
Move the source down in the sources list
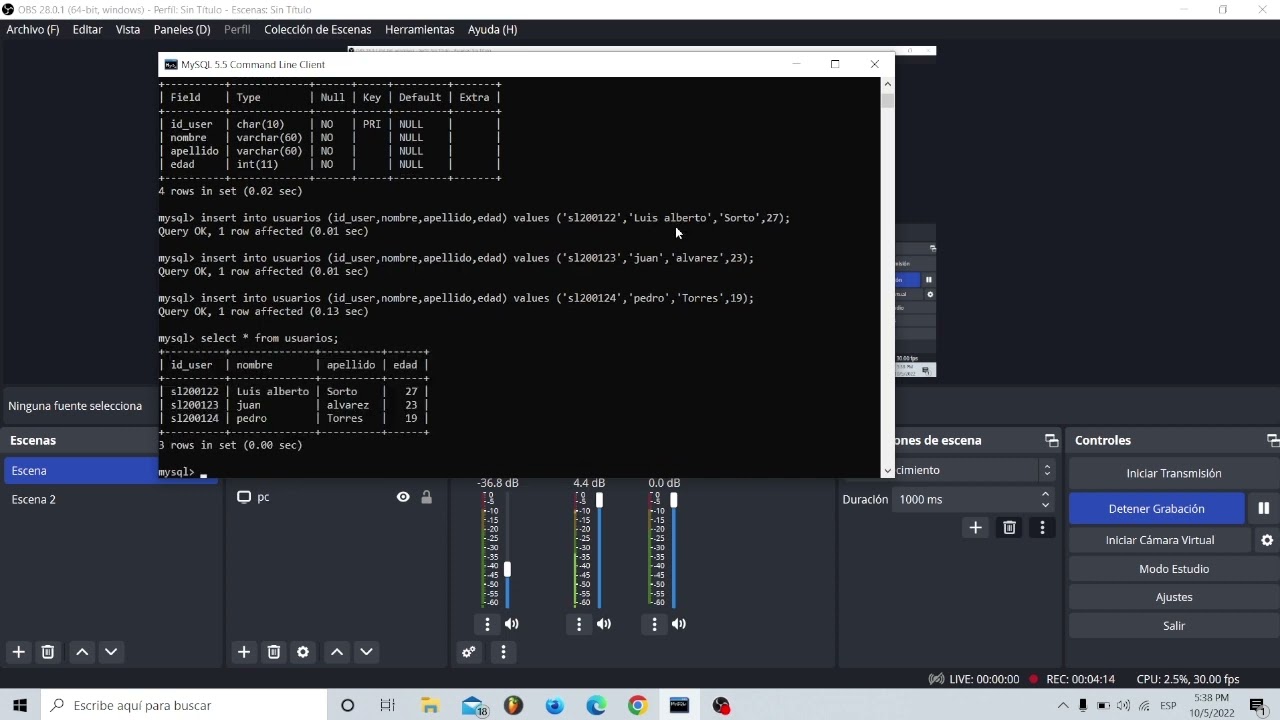point(366,652)
